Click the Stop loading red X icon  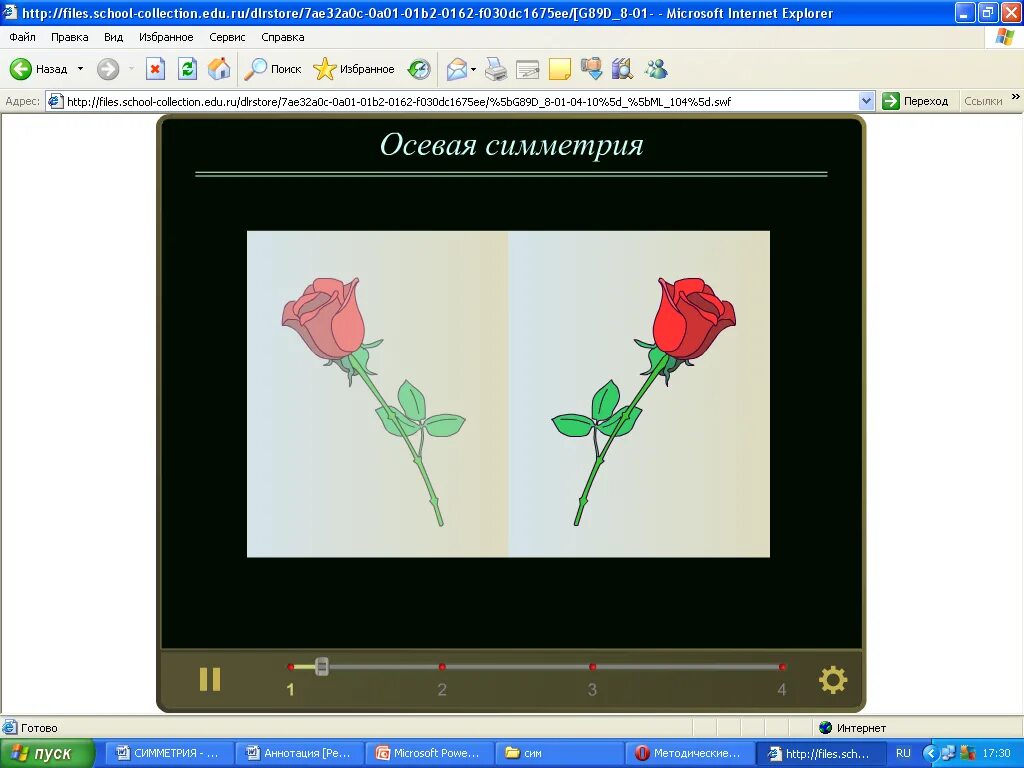point(155,69)
